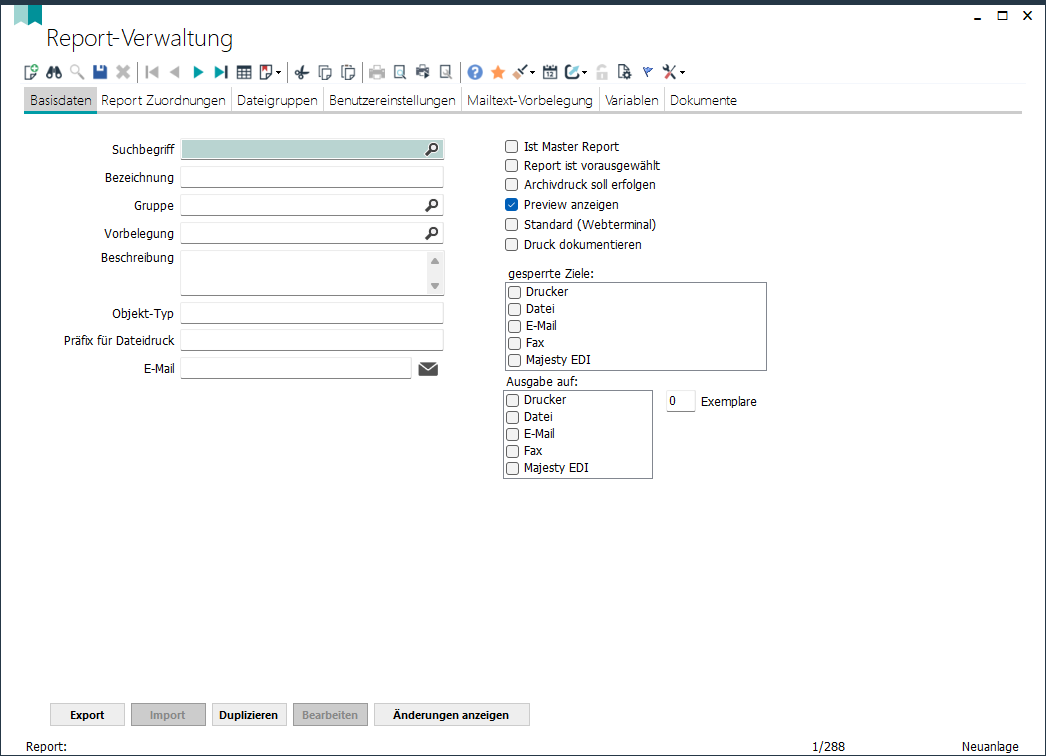
Task: Open the Dokumente tab
Action: (703, 101)
